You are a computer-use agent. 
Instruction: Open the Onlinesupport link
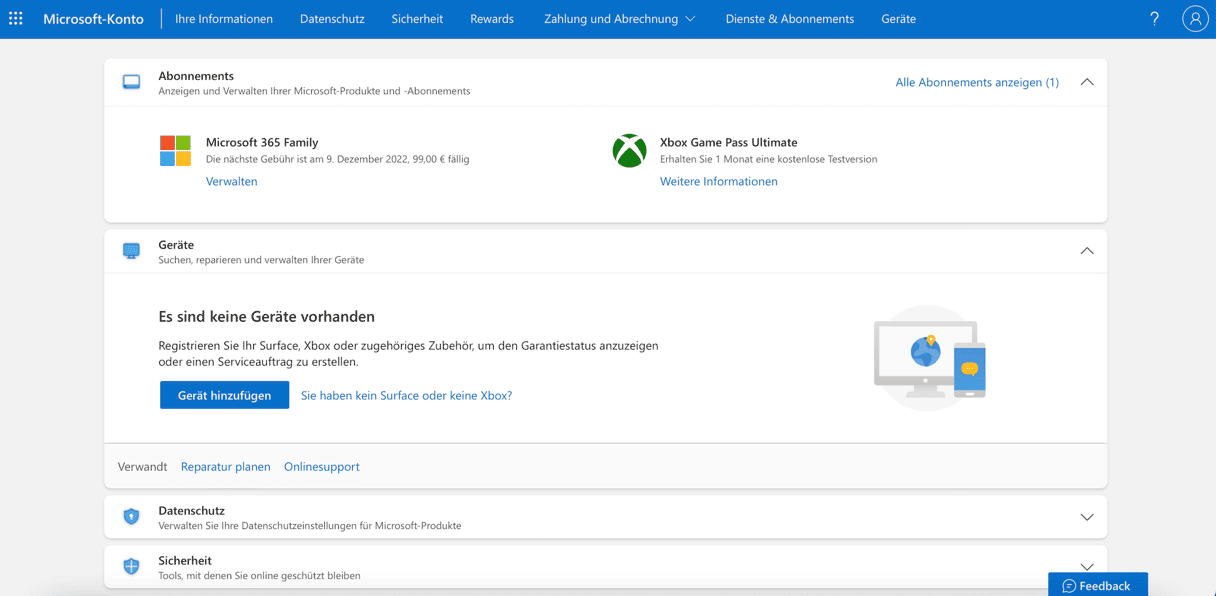(x=322, y=466)
